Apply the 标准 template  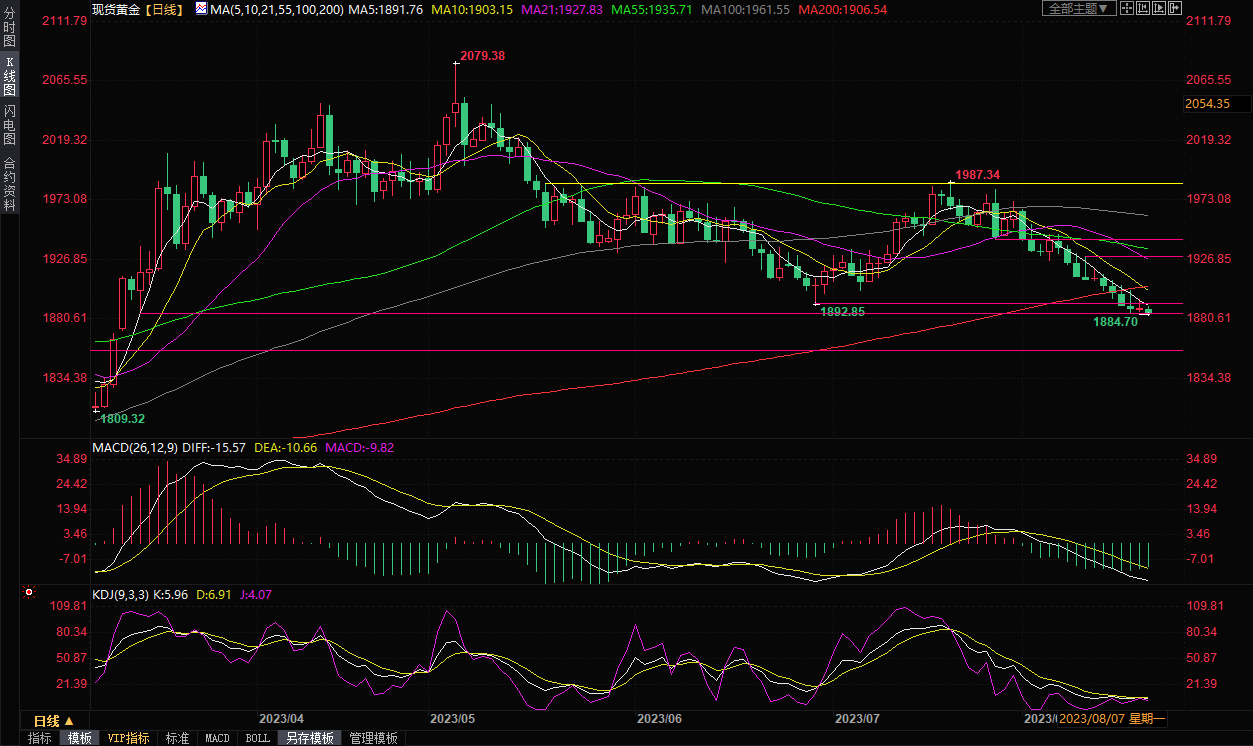tap(177, 738)
